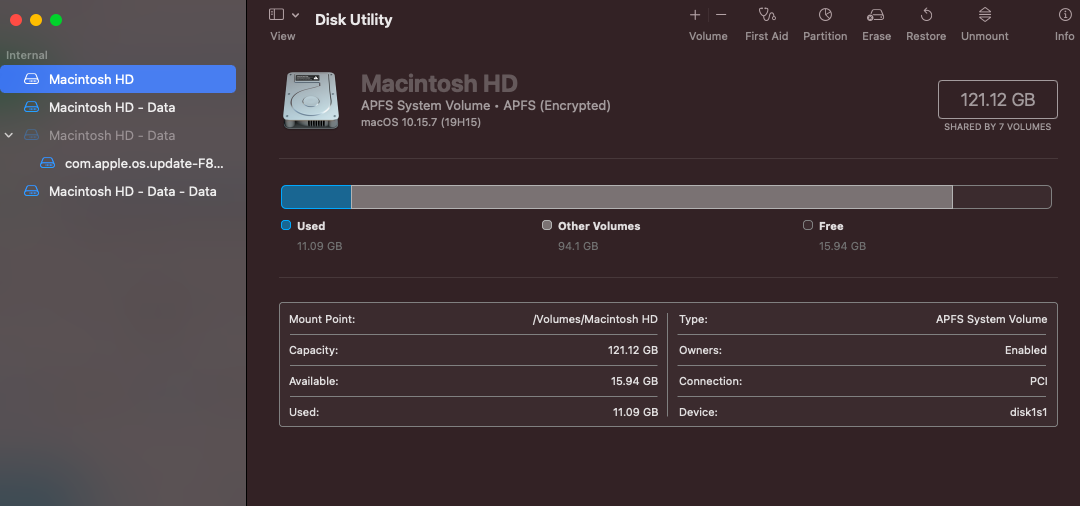
Task: Click the remove volume minus icon
Action: [721, 14]
